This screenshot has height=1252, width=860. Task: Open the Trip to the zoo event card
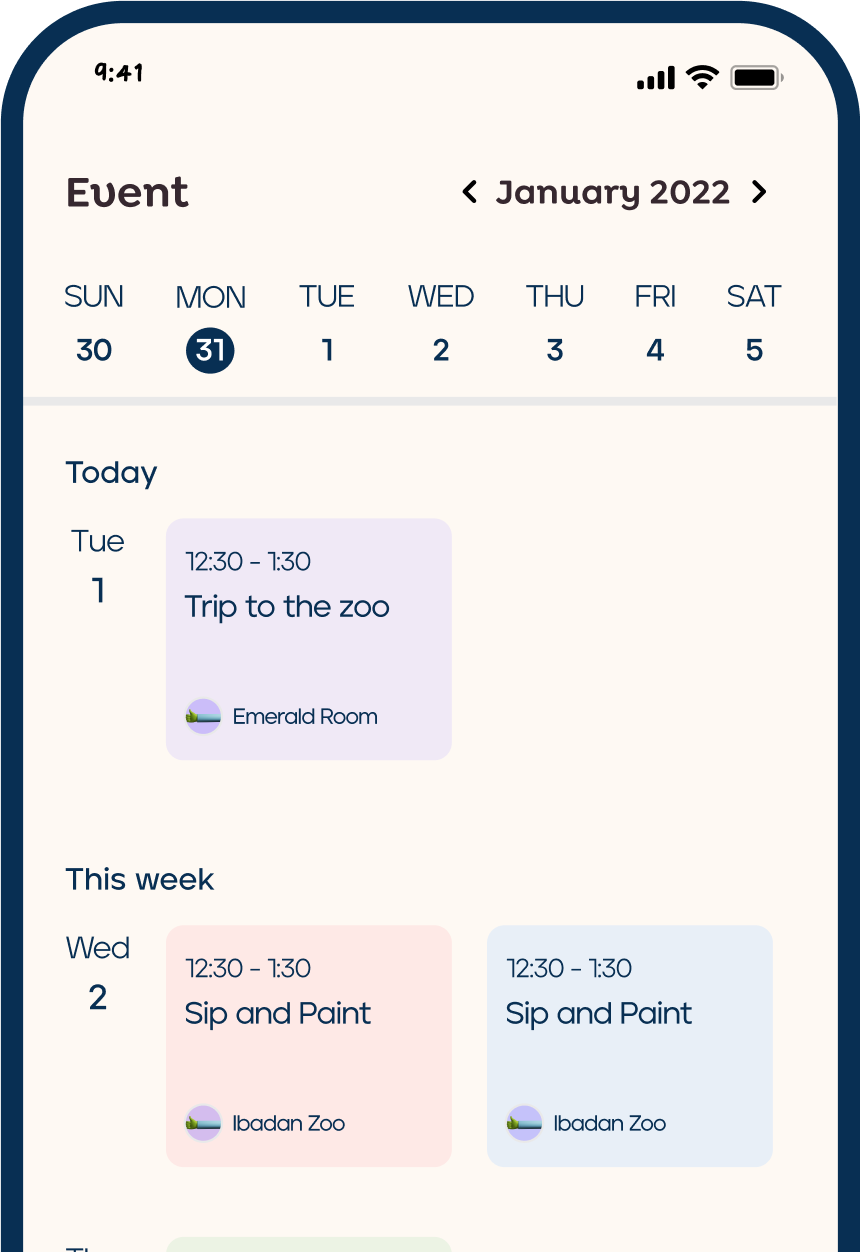[309, 639]
